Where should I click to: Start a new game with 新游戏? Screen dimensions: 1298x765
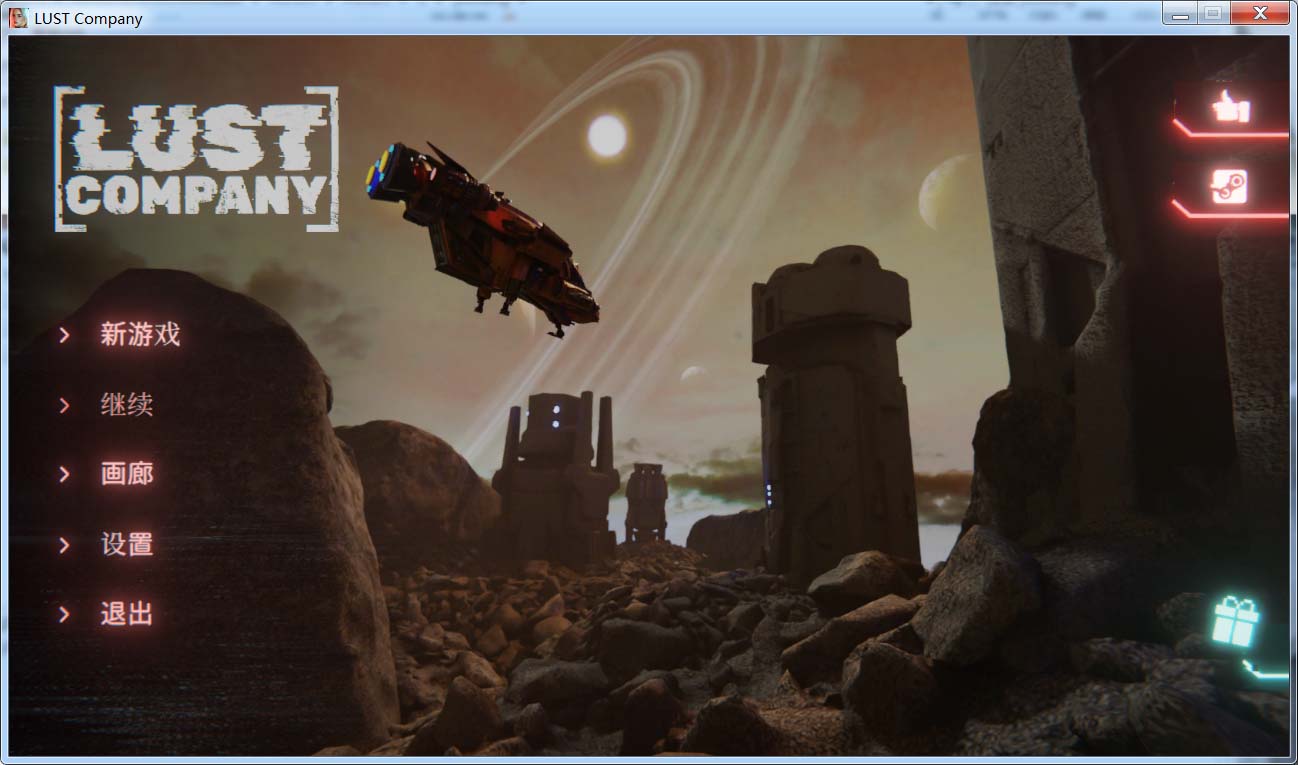pos(140,334)
